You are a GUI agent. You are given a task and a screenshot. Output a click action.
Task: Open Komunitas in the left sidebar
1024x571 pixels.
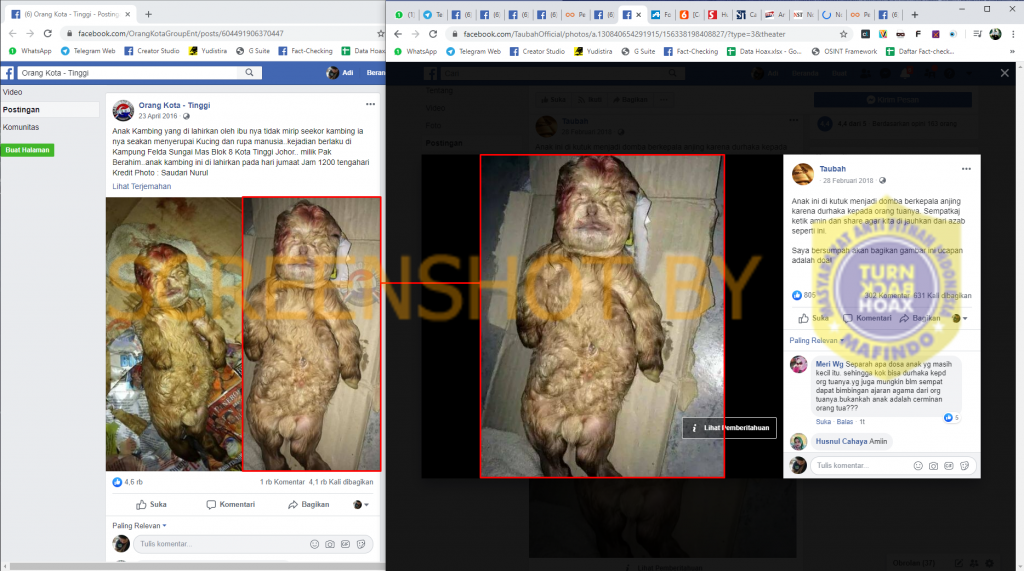click(x=21, y=127)
